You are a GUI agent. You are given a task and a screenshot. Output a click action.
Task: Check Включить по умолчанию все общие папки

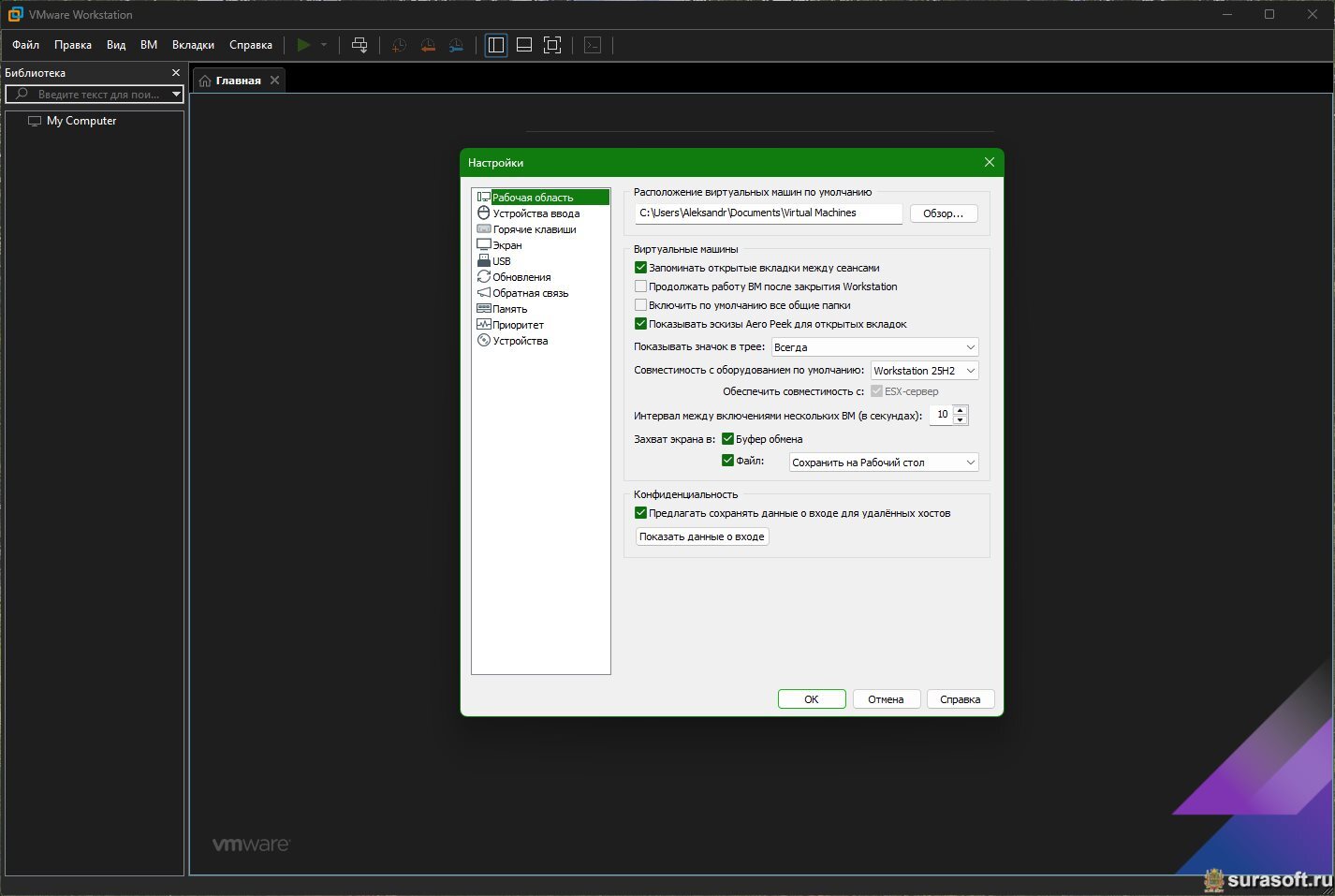point(641,305)
